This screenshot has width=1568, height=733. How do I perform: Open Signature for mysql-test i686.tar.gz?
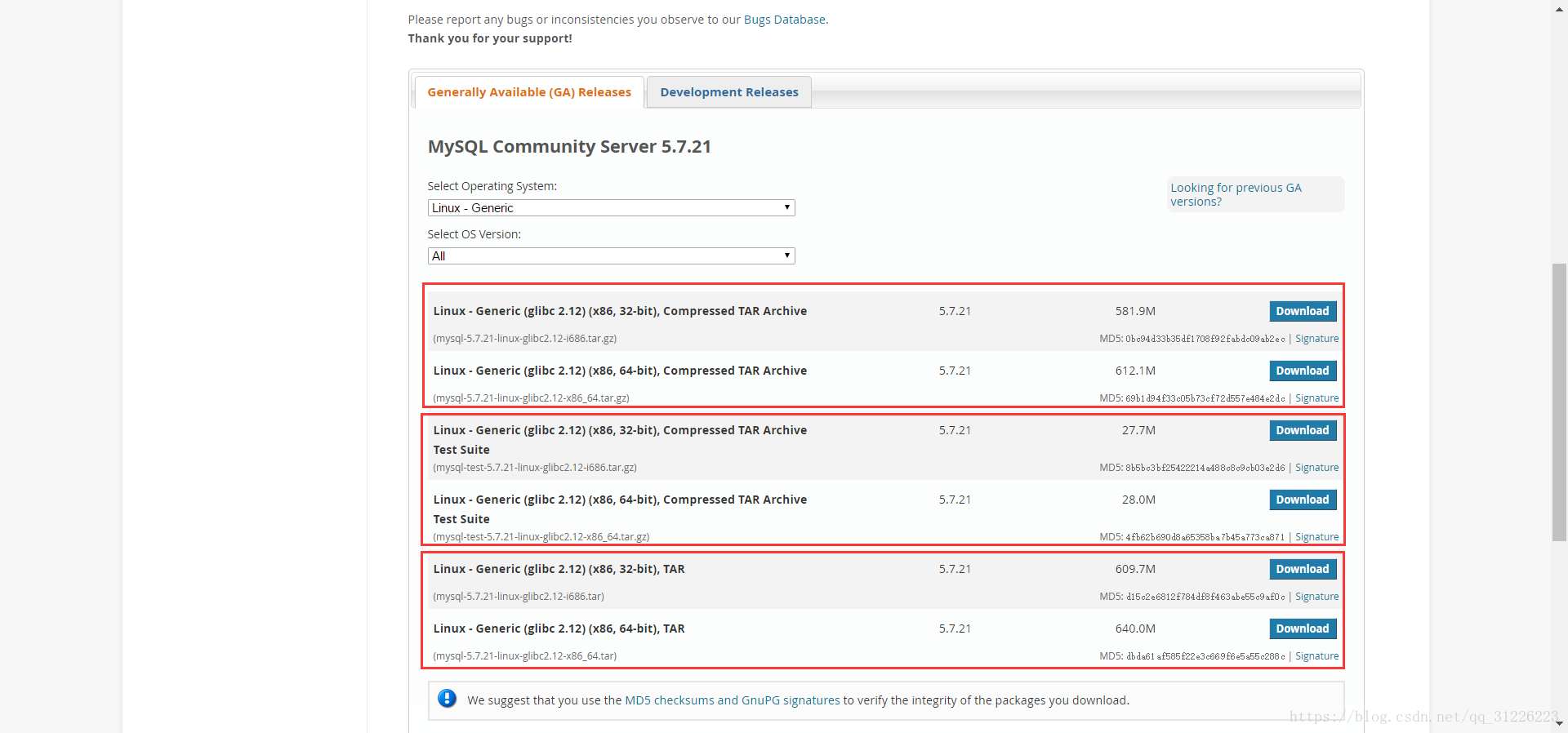point(1316,468)
